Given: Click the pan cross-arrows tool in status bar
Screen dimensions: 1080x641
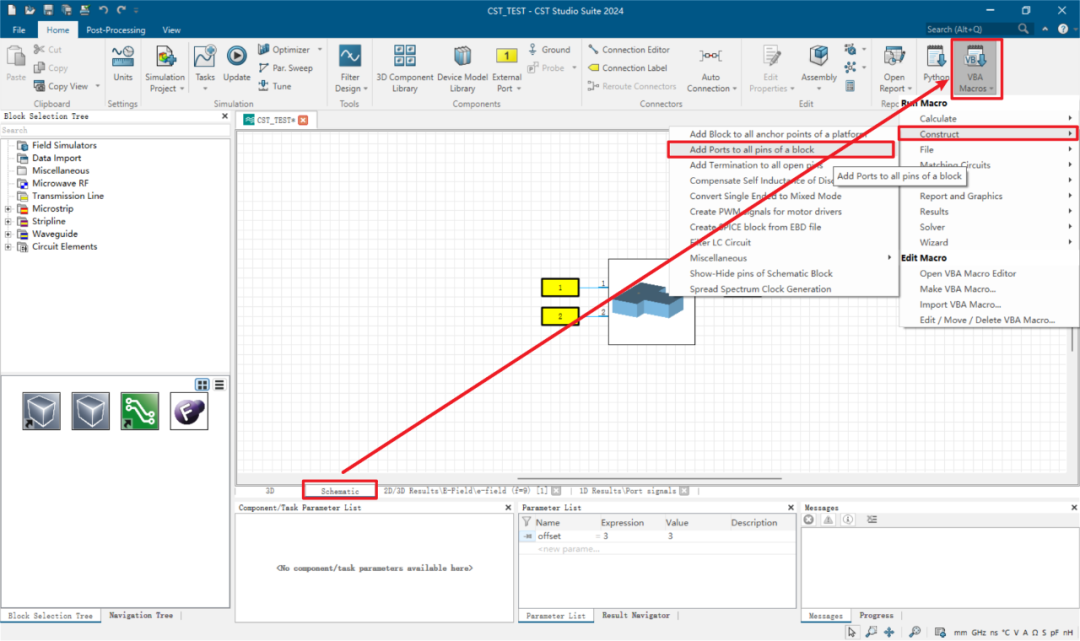Looking at the screenshot, I should pyautogui.click(x=889, y=632).
